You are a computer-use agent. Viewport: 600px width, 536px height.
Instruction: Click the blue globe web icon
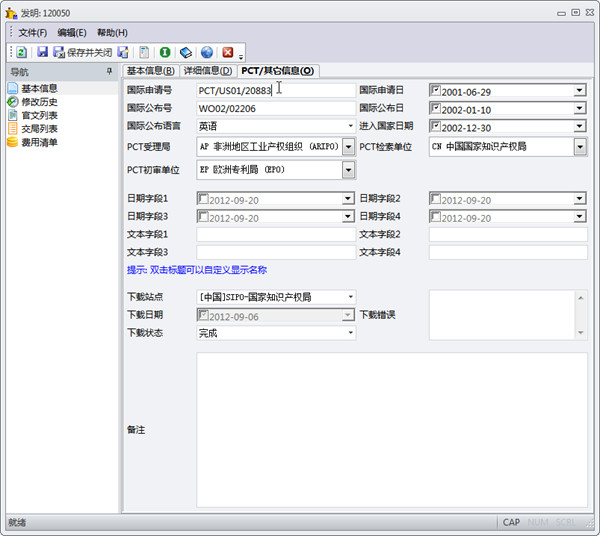[x=207, y=52]
